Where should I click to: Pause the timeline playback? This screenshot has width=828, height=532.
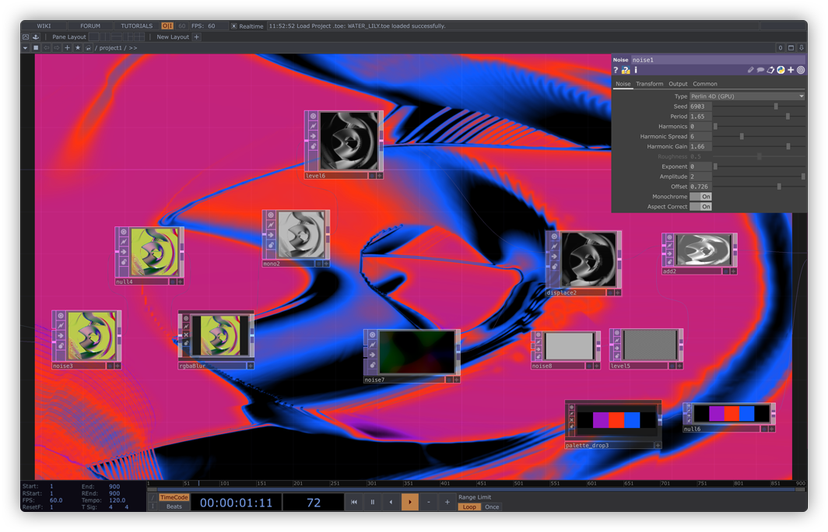click(372, 502)
